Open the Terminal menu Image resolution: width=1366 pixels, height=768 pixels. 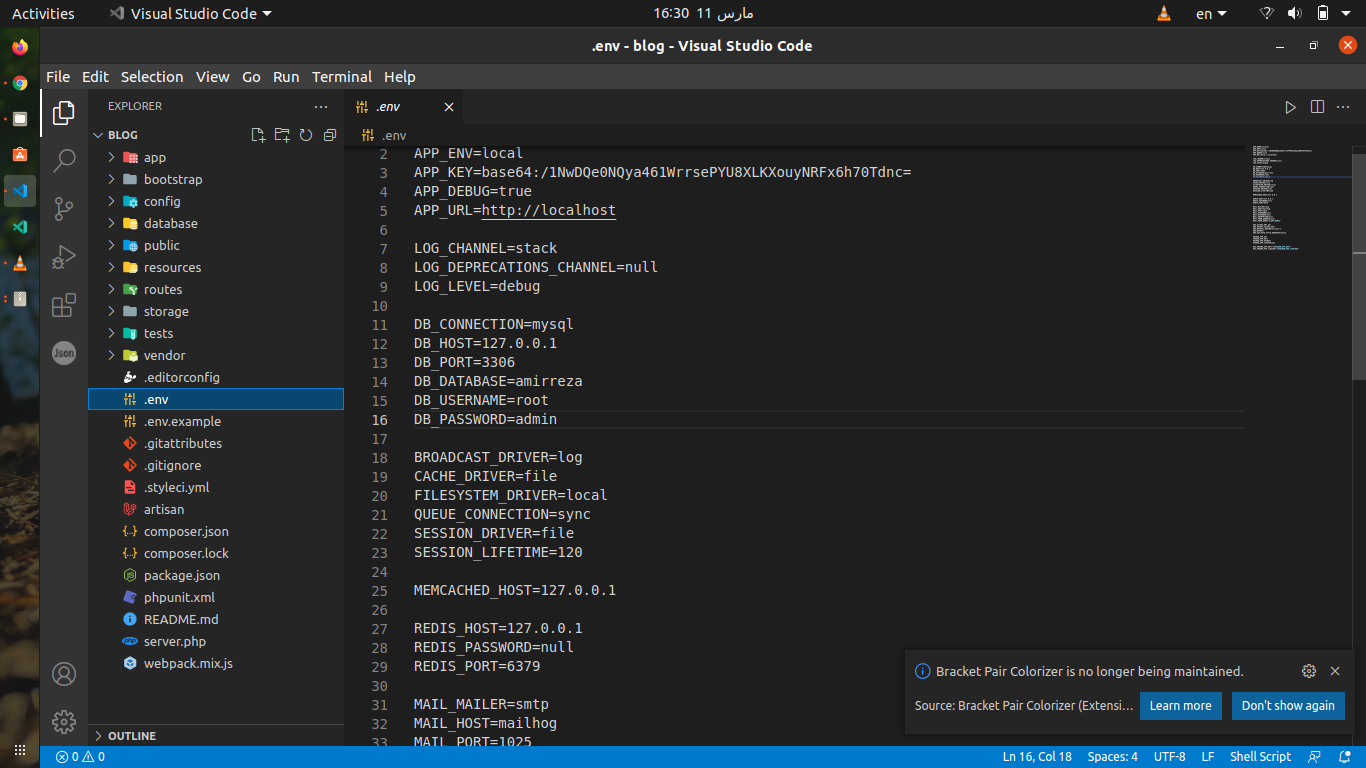point(342,77)
